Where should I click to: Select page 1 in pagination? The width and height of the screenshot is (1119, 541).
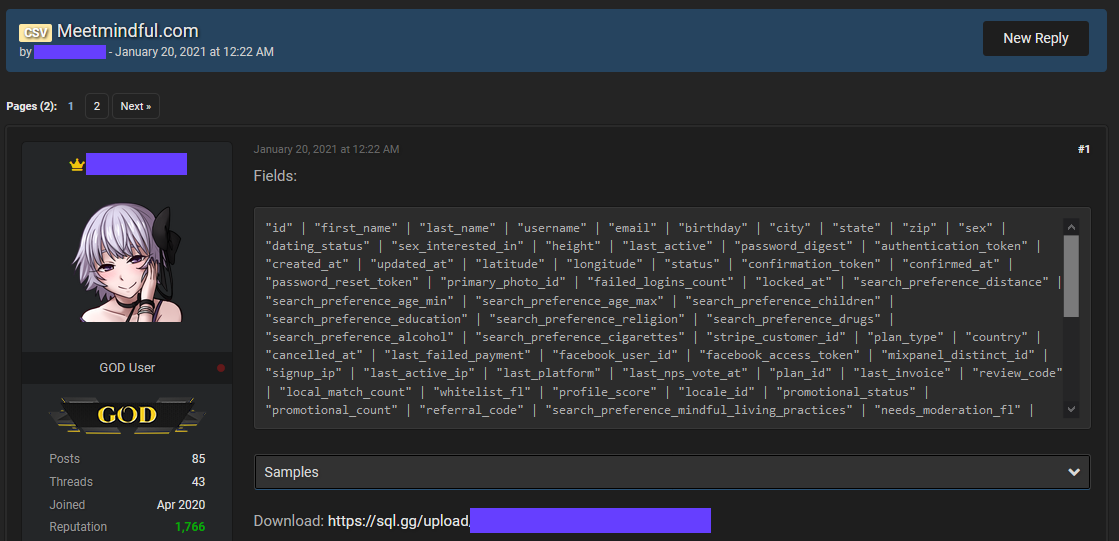[71, 106]
